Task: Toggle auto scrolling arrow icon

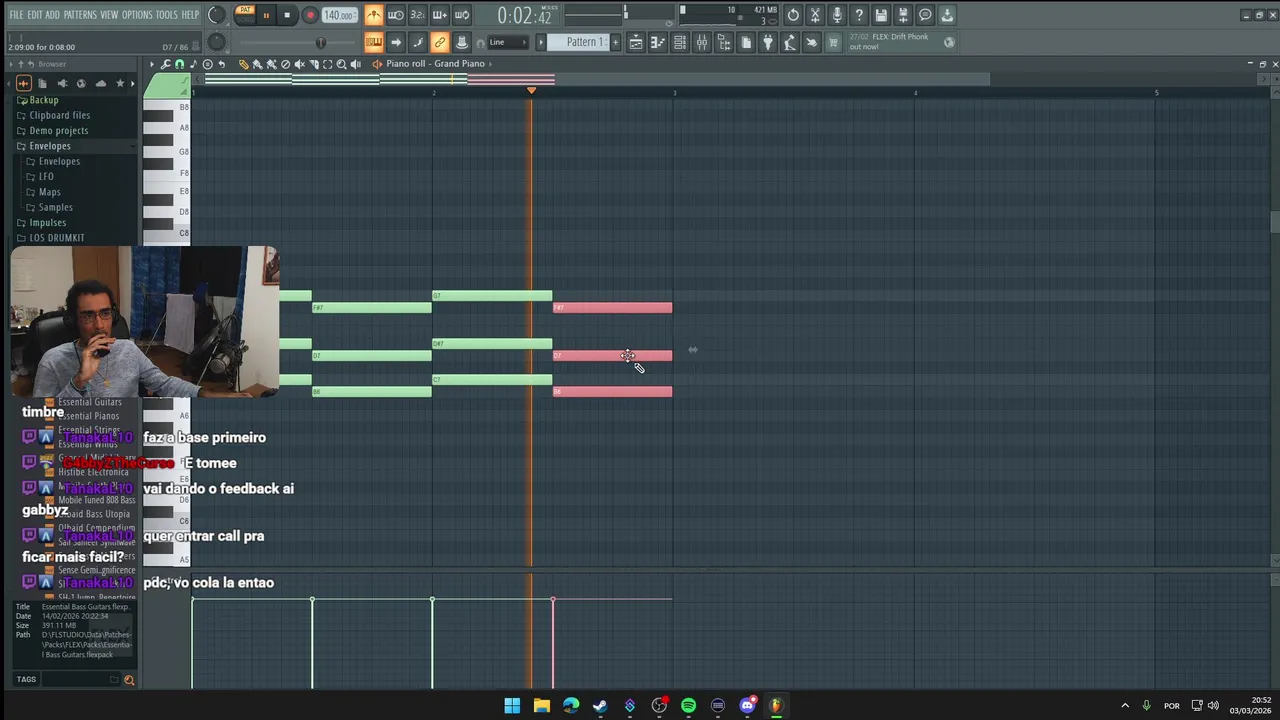Action: pos(395,42)
